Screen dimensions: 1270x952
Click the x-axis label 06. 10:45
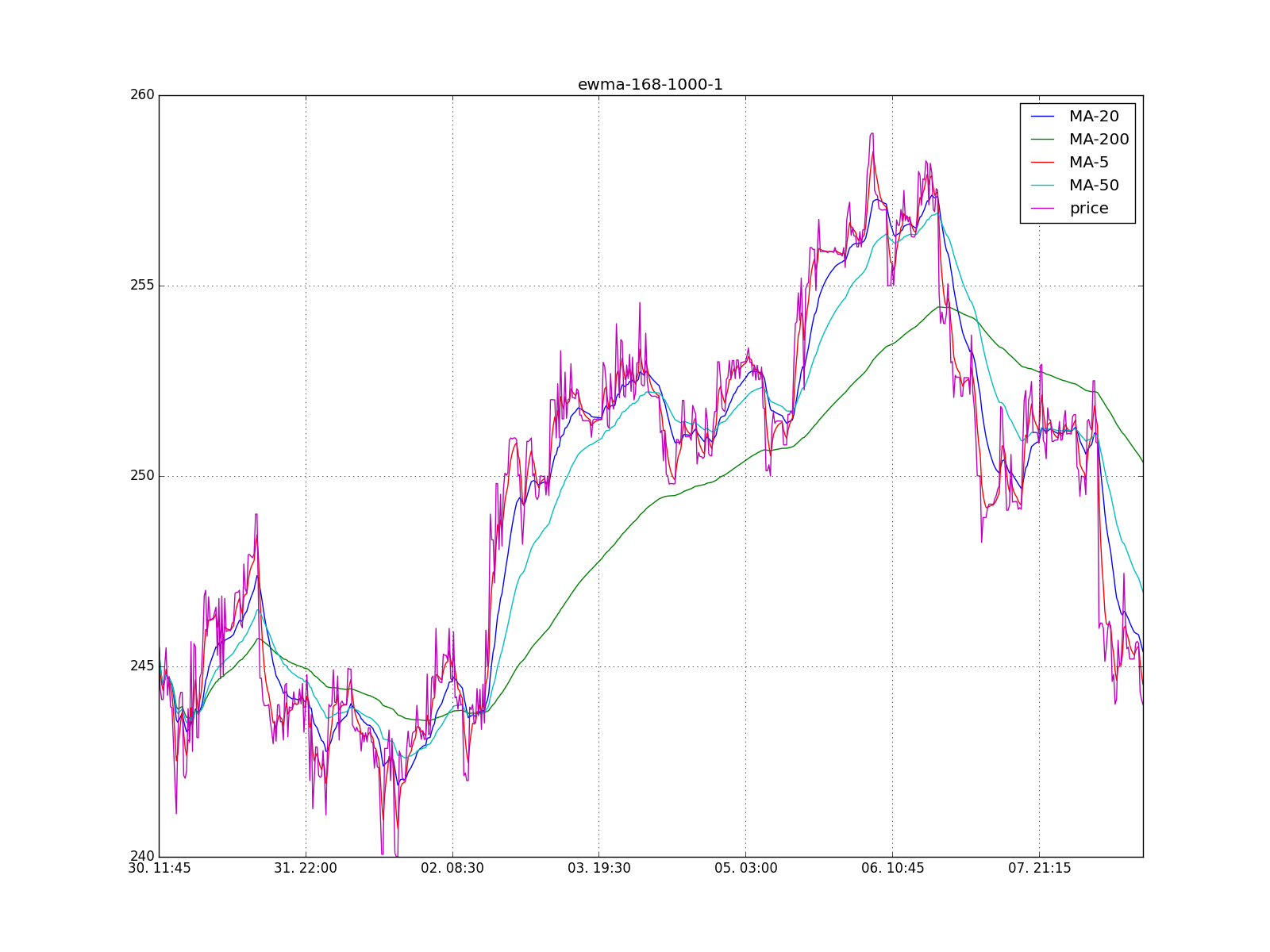click(893, 869)
